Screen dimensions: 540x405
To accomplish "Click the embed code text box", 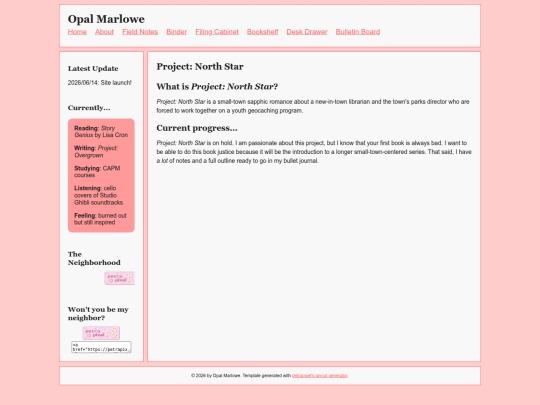I will point(101,347).
